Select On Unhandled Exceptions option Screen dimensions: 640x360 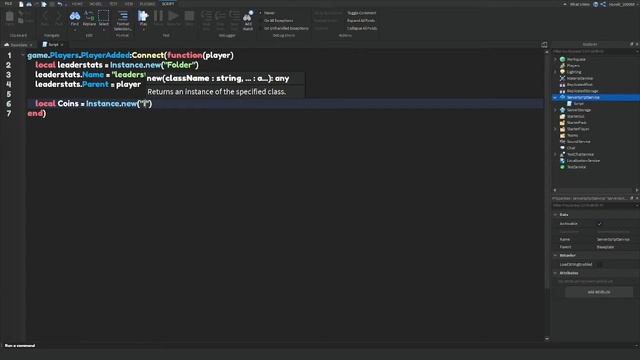(x=284, y=28)
